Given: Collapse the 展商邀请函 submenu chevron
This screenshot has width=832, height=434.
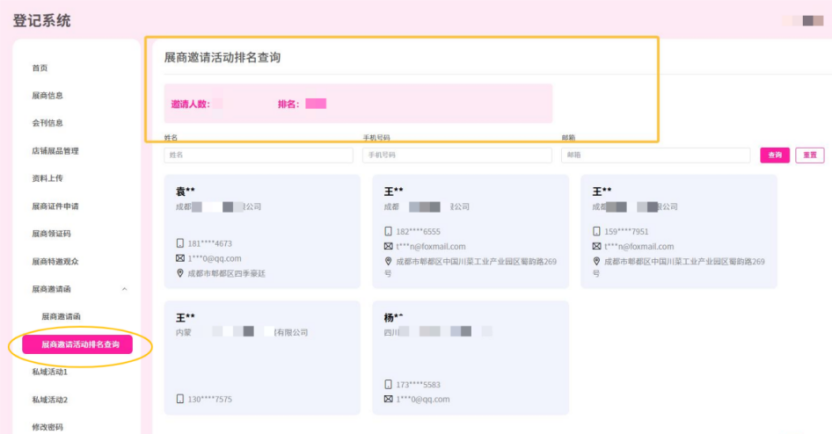Looking at the screenshot, I should [x=124, y=289].
